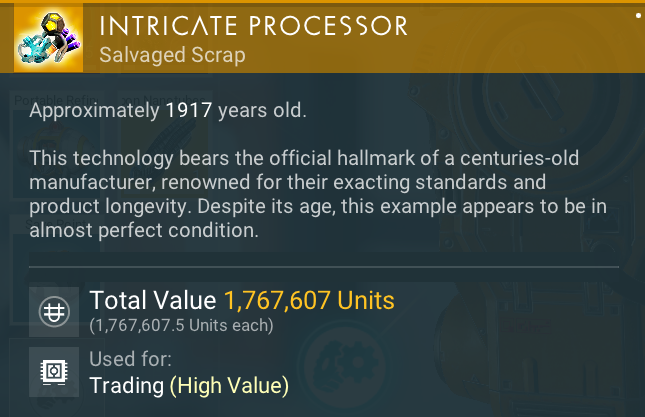
Task: Click the horizontal divider line
Action: tap(322, 267)
